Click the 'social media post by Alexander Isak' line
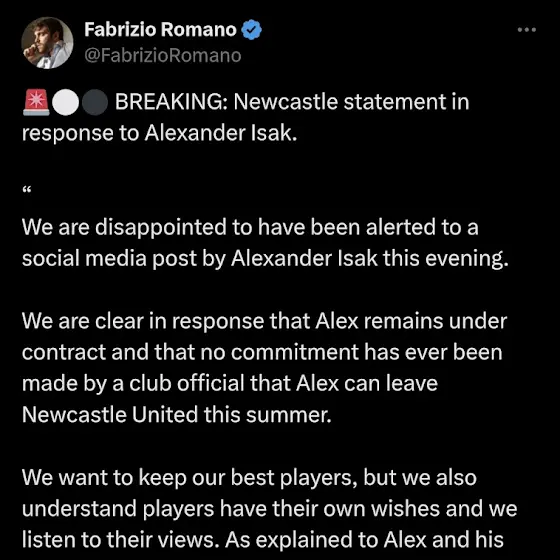Screen dimensions: 560x560 click(x=265, y=259)
